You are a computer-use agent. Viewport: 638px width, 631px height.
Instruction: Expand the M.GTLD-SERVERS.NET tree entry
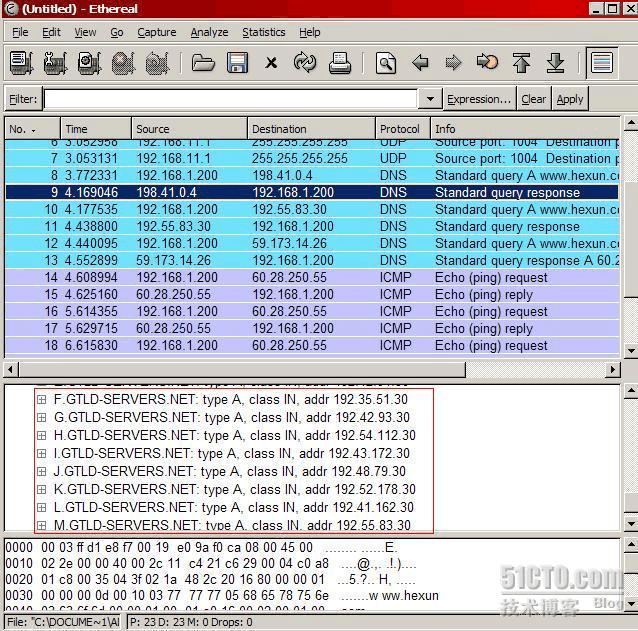click(x=42, y=525)
